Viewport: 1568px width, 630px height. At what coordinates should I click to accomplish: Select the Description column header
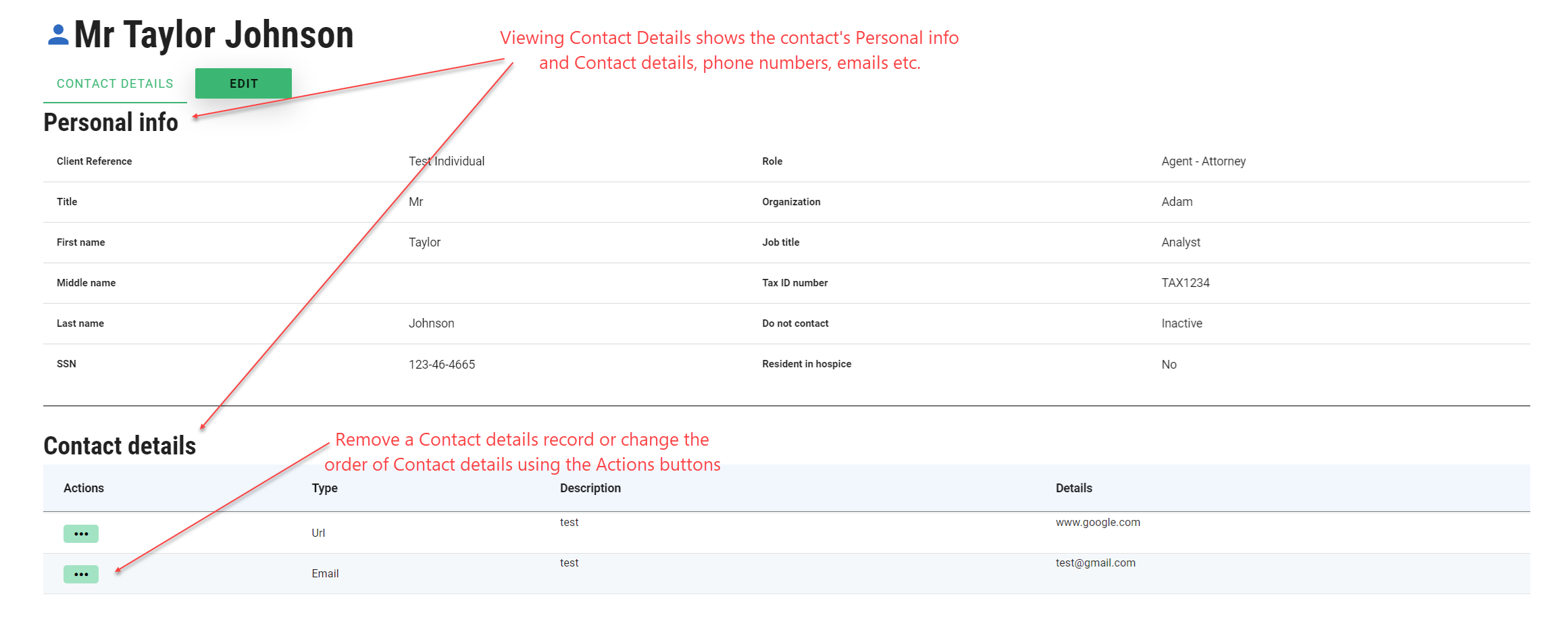coord(590,488)
